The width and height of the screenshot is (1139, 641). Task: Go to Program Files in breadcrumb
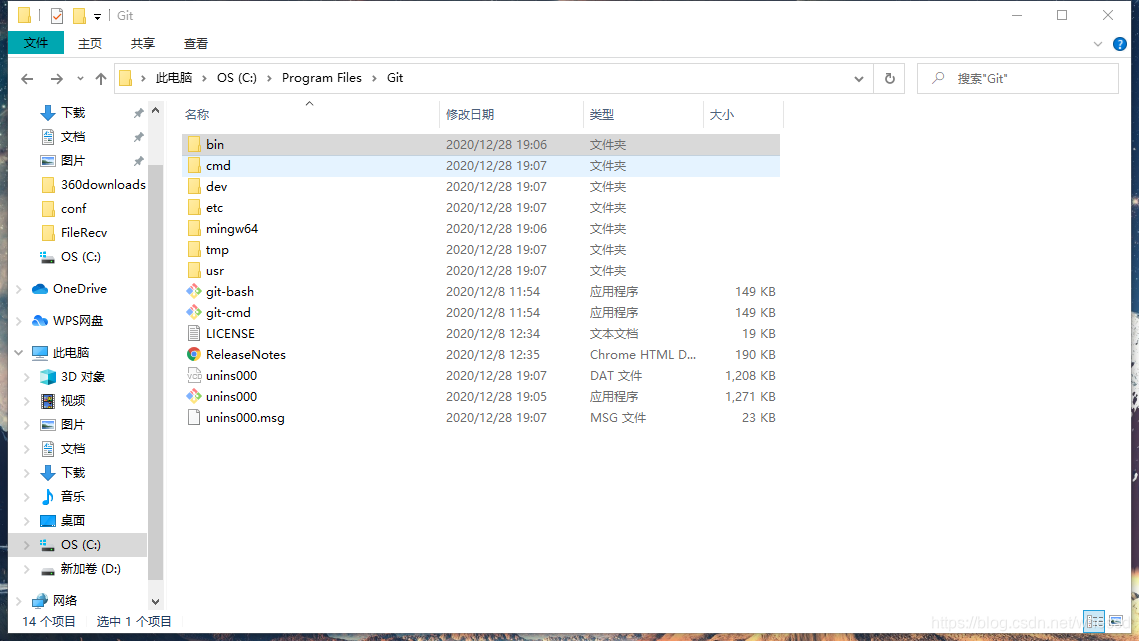[322, 78]
